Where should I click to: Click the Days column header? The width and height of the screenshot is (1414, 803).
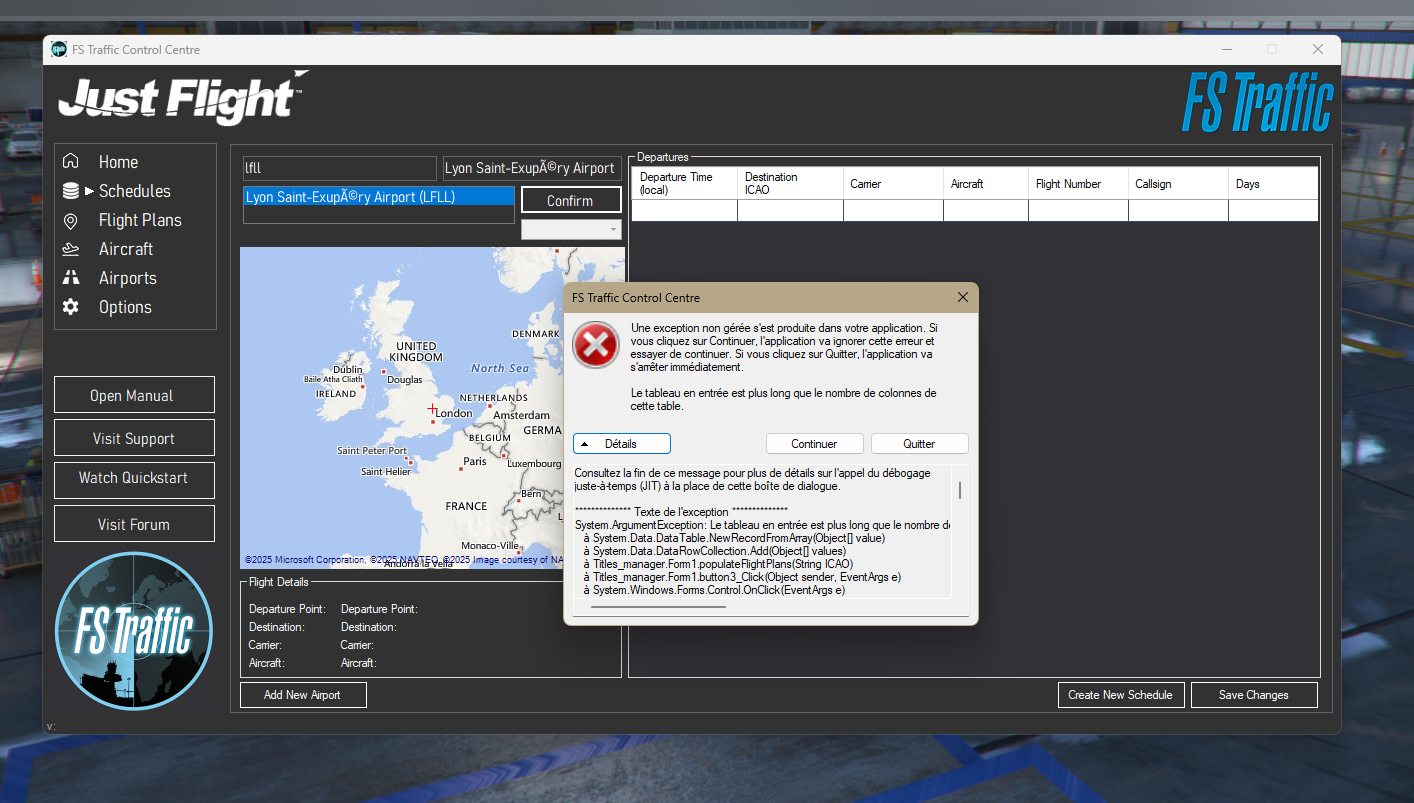click(x=1273, y=183)
